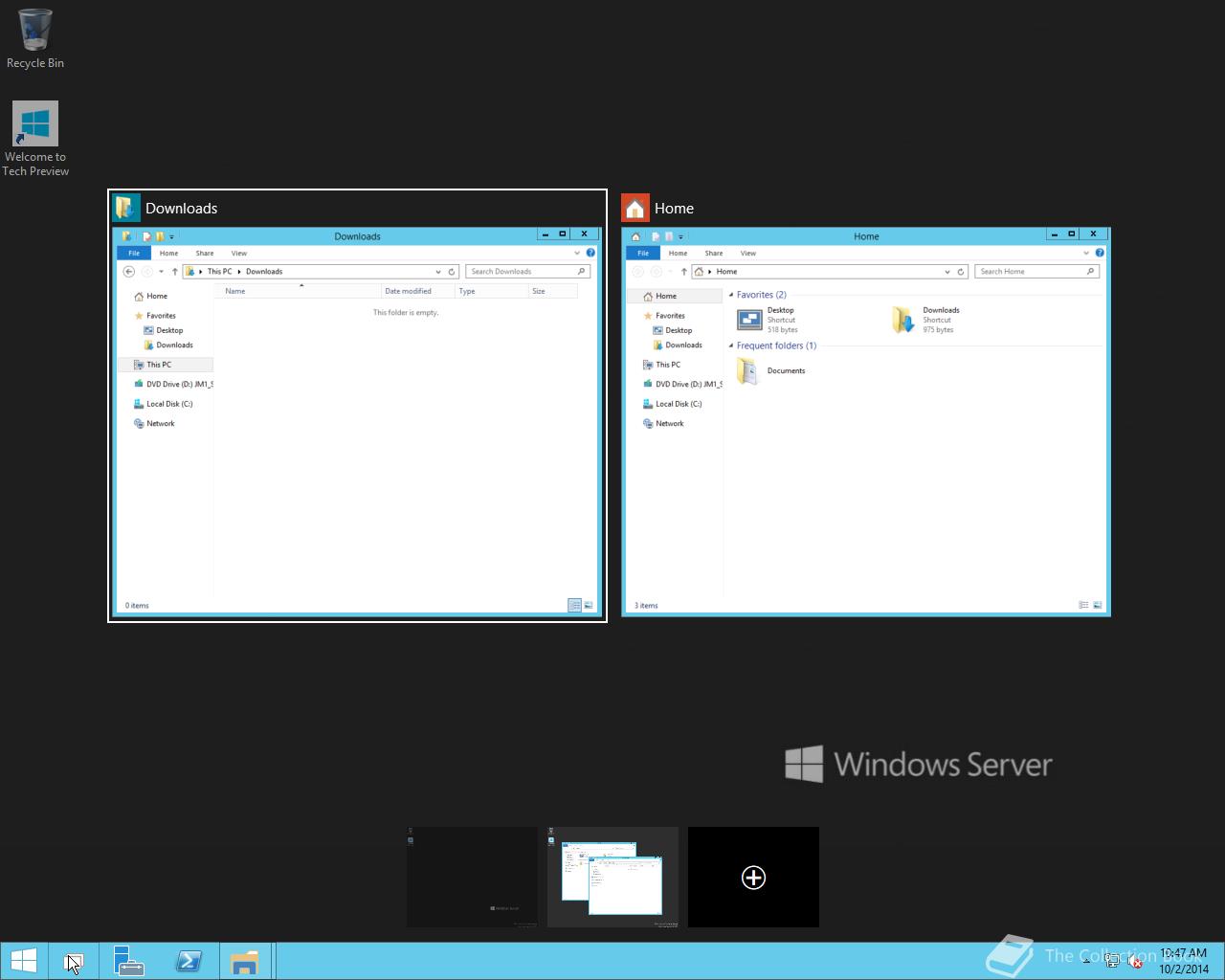Launch Server Manager from the taskbar

coord(128,962)
